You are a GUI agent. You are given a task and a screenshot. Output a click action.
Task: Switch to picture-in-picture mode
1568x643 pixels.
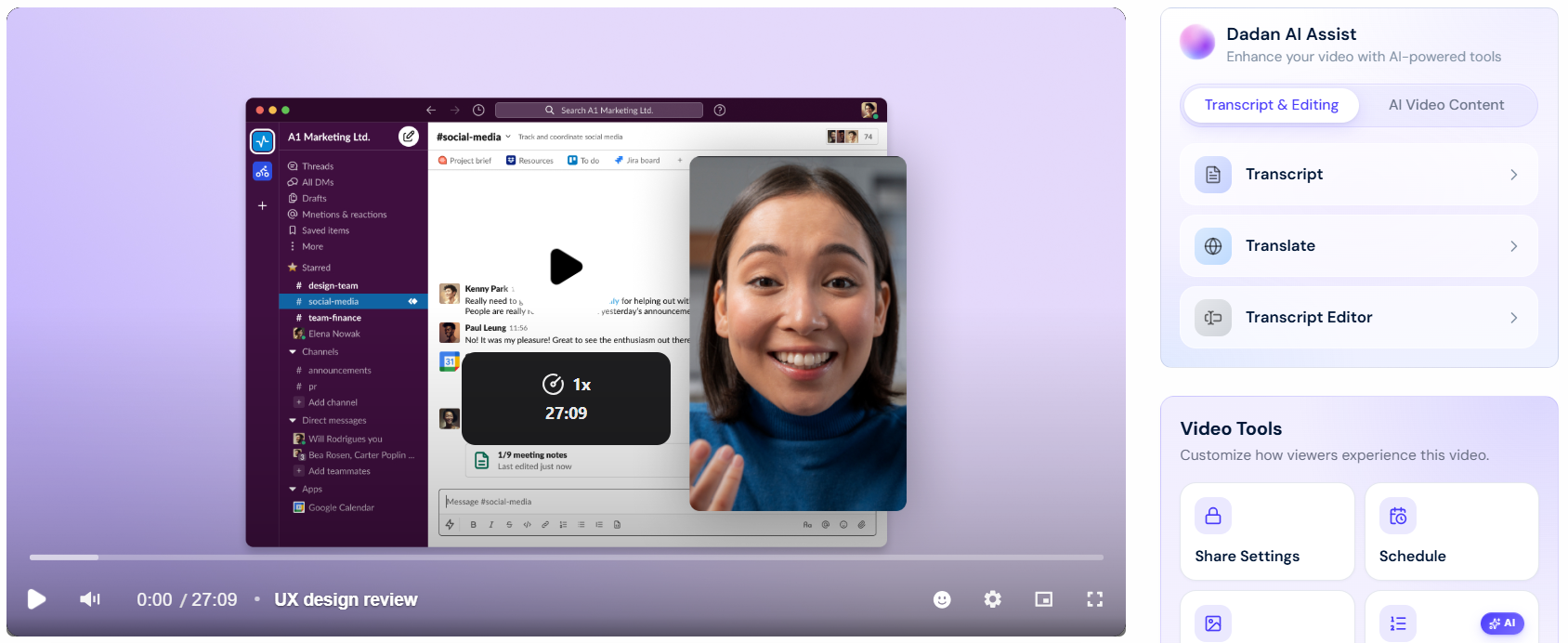(1044, 599)
